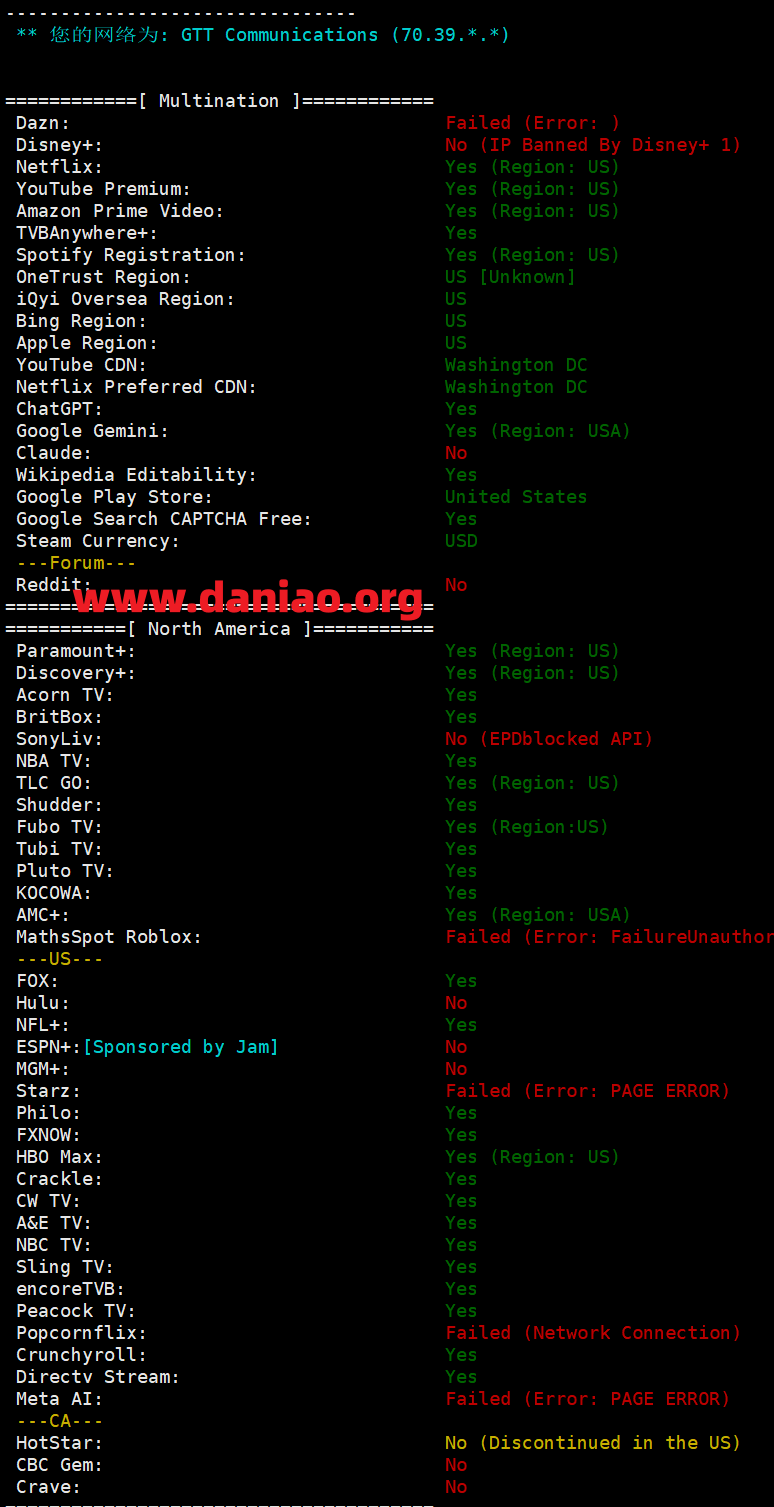This screenshot has width=774, height=1507.
Task: Click Google Search CAPTCHA Free label
Action: tap(164, 519)
